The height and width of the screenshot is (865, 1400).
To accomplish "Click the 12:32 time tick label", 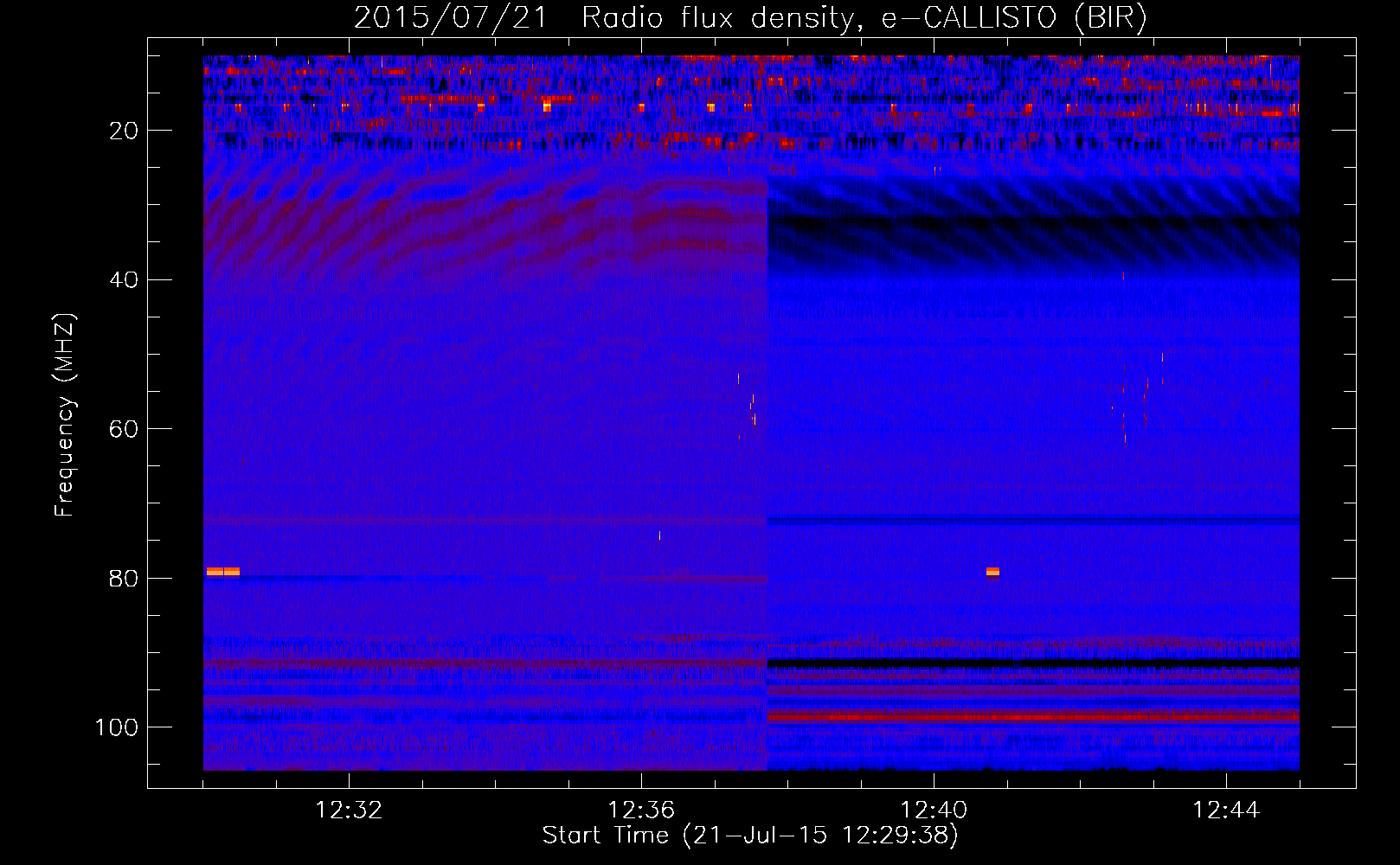I will [x=349, y=811].
